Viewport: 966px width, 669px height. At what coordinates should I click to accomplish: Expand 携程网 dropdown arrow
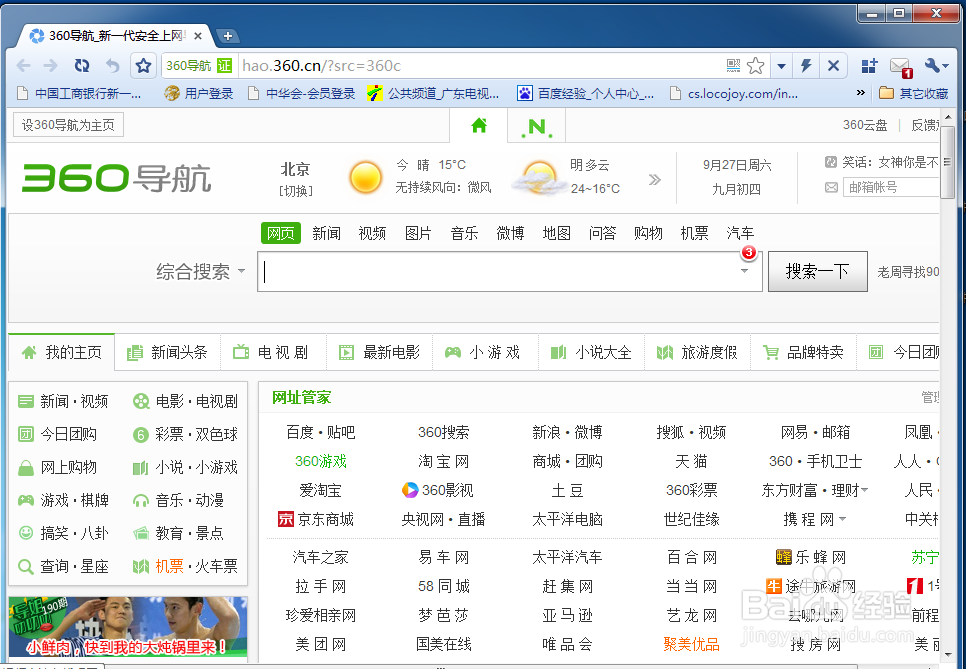point(842,519)
